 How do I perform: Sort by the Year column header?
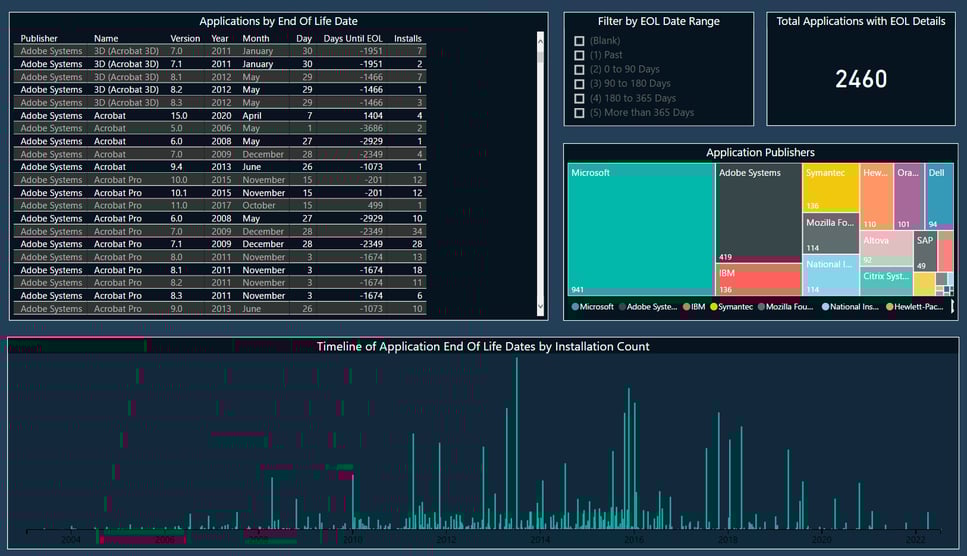220,38
